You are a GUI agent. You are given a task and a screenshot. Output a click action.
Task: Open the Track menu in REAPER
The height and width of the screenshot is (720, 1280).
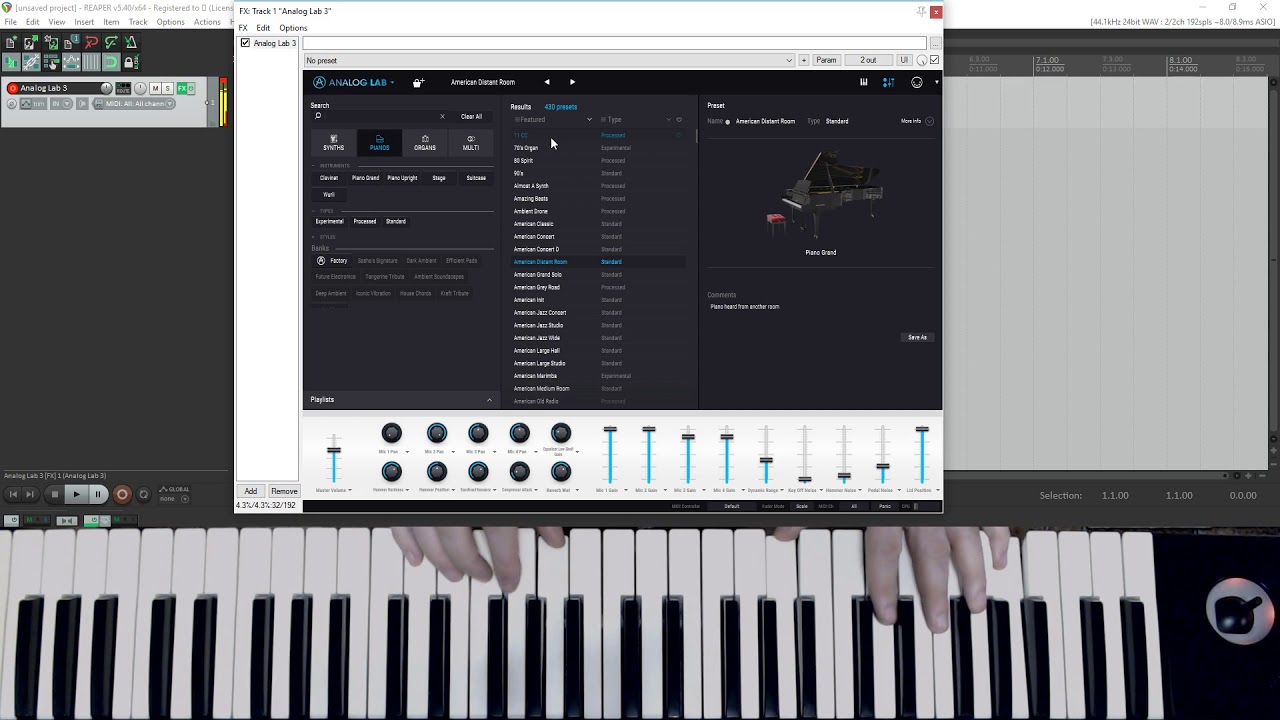coord(138,22)
